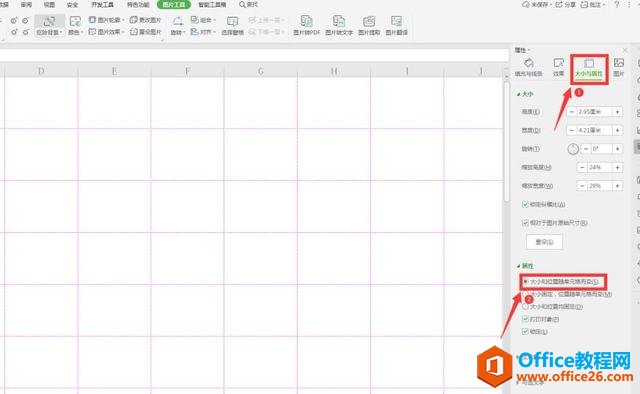The height and width of the screenshot is (394, 640).
Task: Click the help question mark icon
Action: coord(616,4)
